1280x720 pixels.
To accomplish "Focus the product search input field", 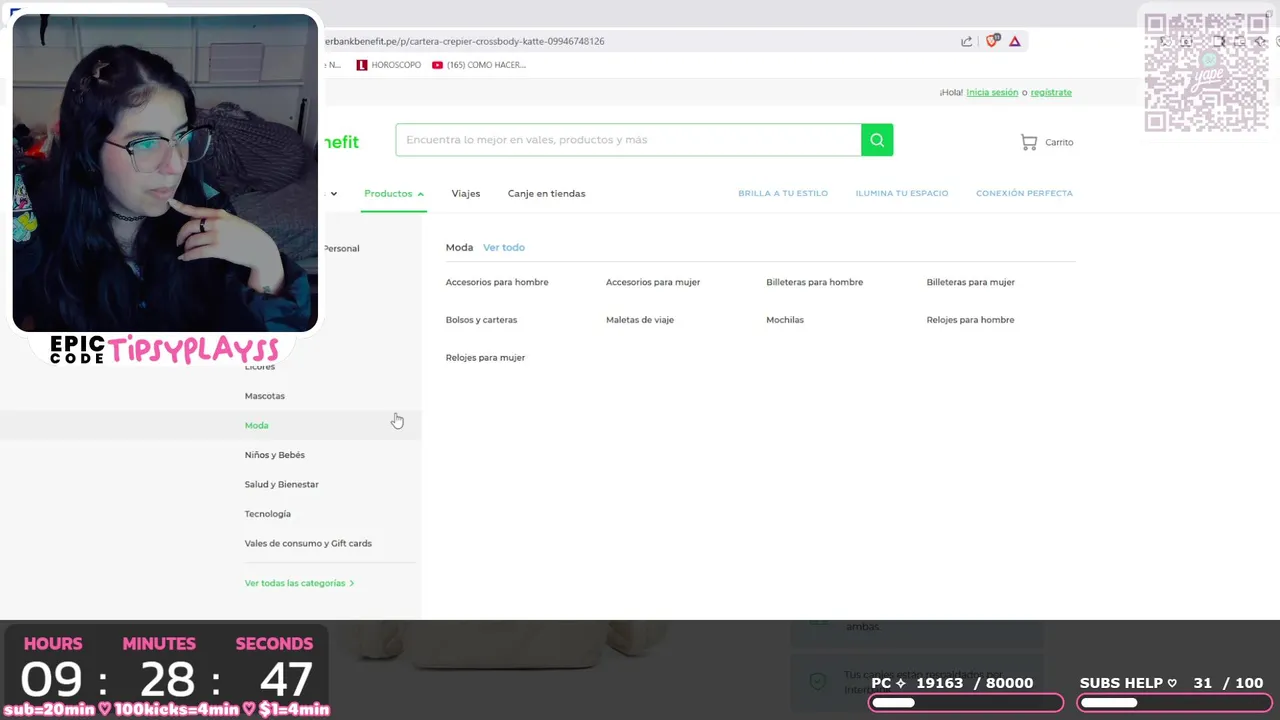I will coord(628,140).
